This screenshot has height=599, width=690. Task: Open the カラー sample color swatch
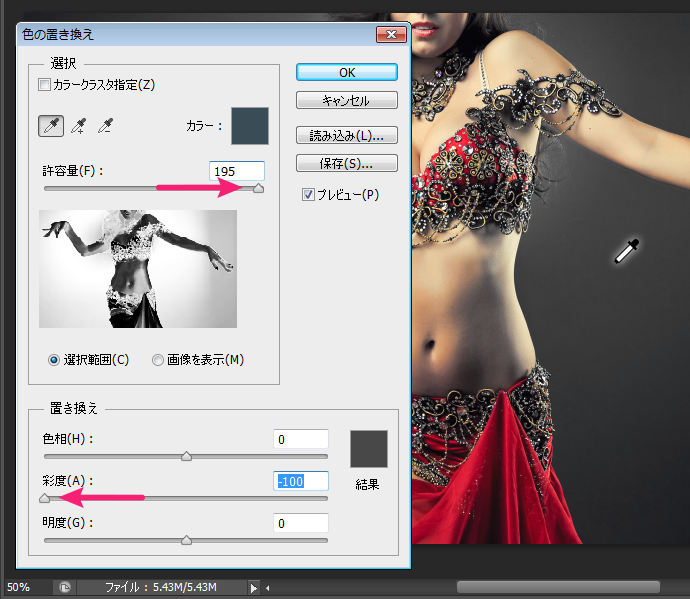coord(250,126)
